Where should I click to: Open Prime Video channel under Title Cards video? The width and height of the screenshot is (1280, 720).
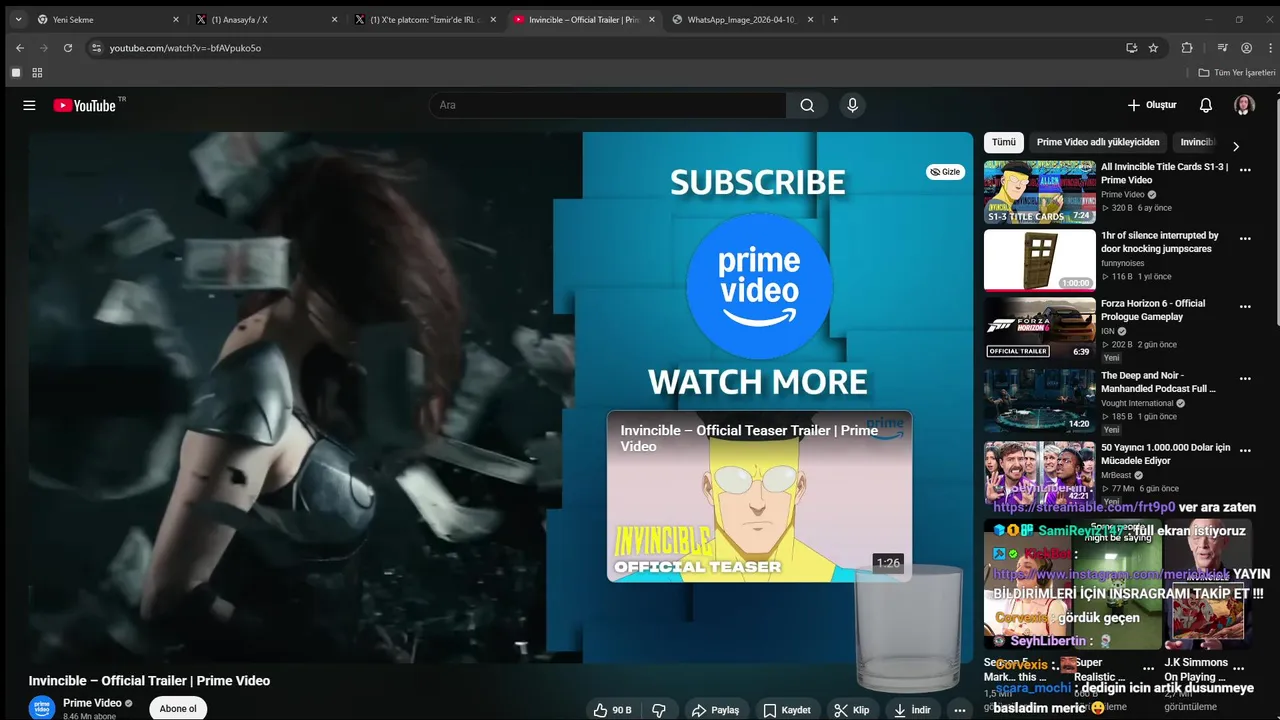[1123, 195]
